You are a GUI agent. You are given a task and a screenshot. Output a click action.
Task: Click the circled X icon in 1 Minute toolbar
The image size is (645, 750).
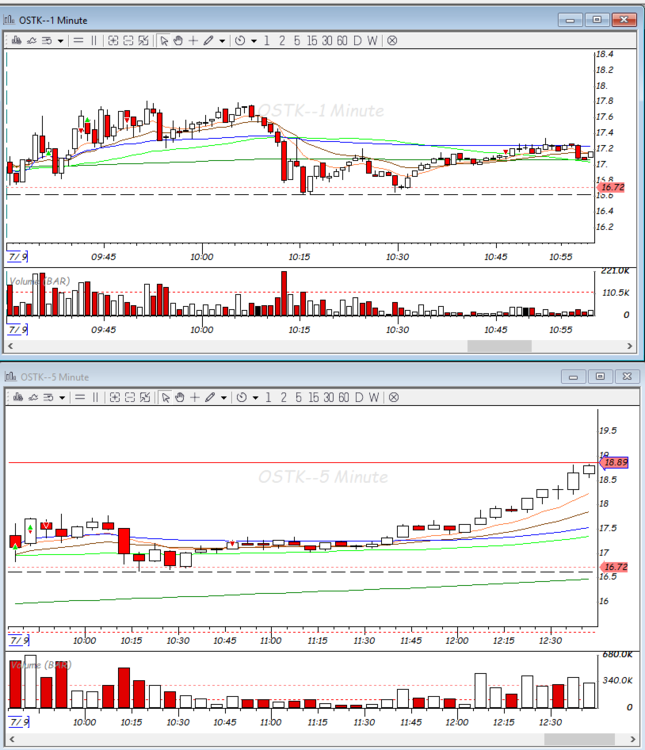point(392,40)
